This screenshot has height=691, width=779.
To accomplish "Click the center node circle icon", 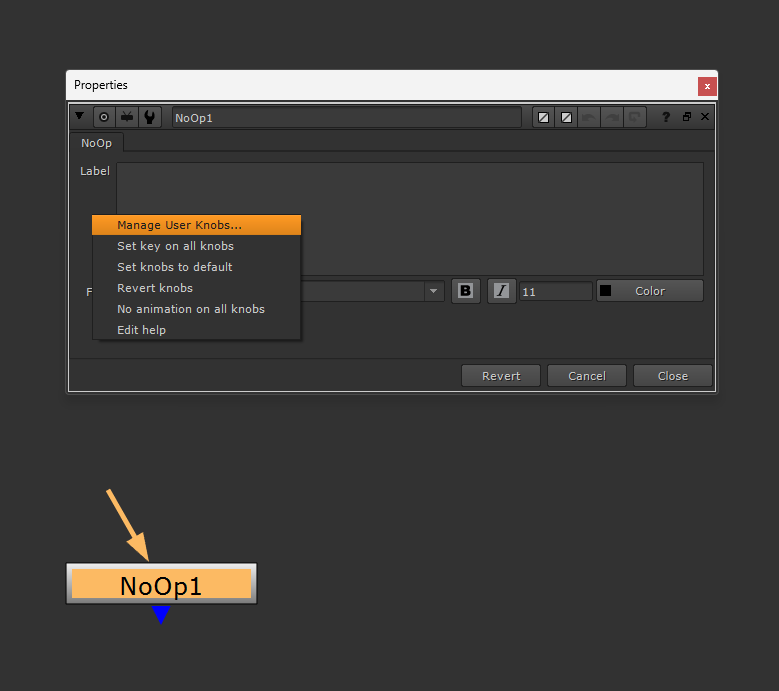I will (104, 118).
